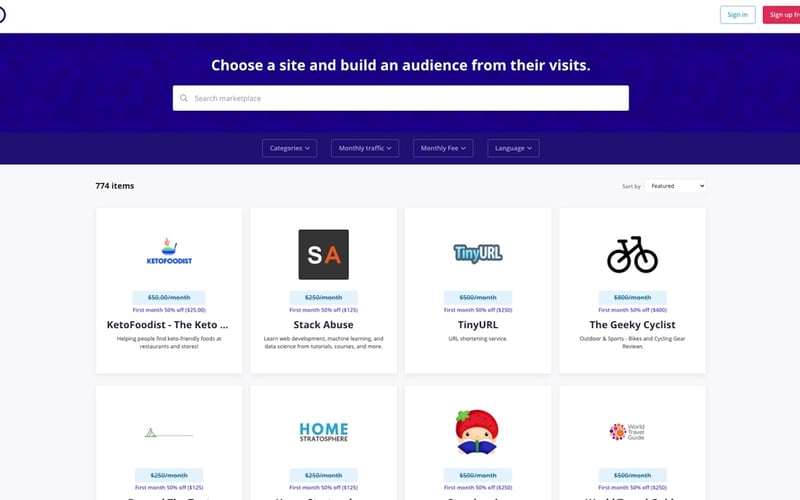The height and width of the screenshot is (500, 800).
Task: Open the Sort by Featured selector
Action: point(676,186)
